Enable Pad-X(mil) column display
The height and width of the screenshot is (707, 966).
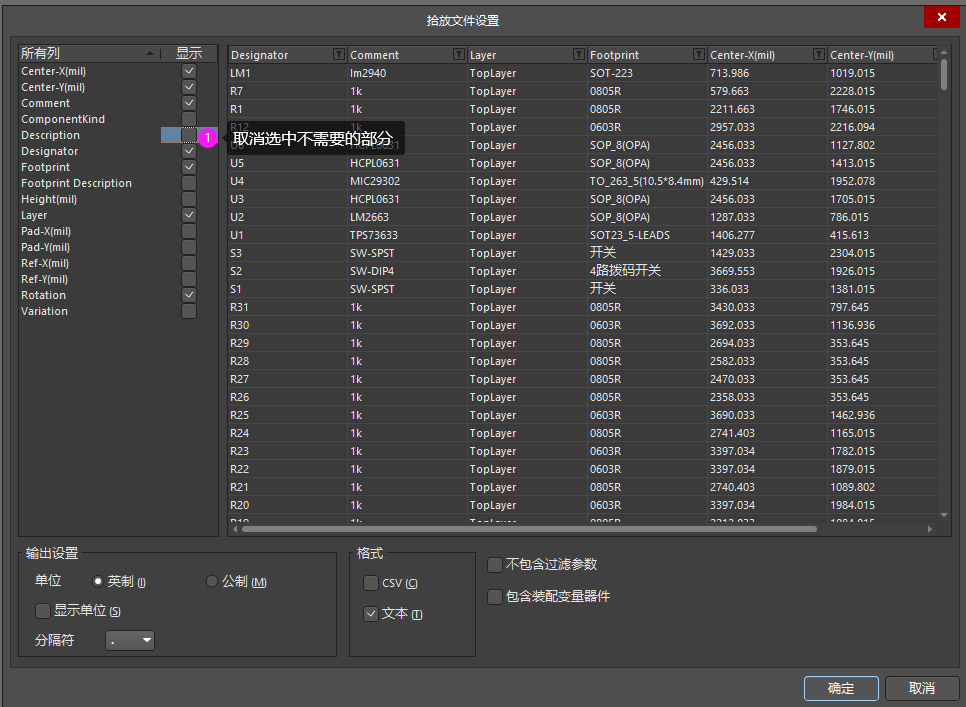(188, 231)
